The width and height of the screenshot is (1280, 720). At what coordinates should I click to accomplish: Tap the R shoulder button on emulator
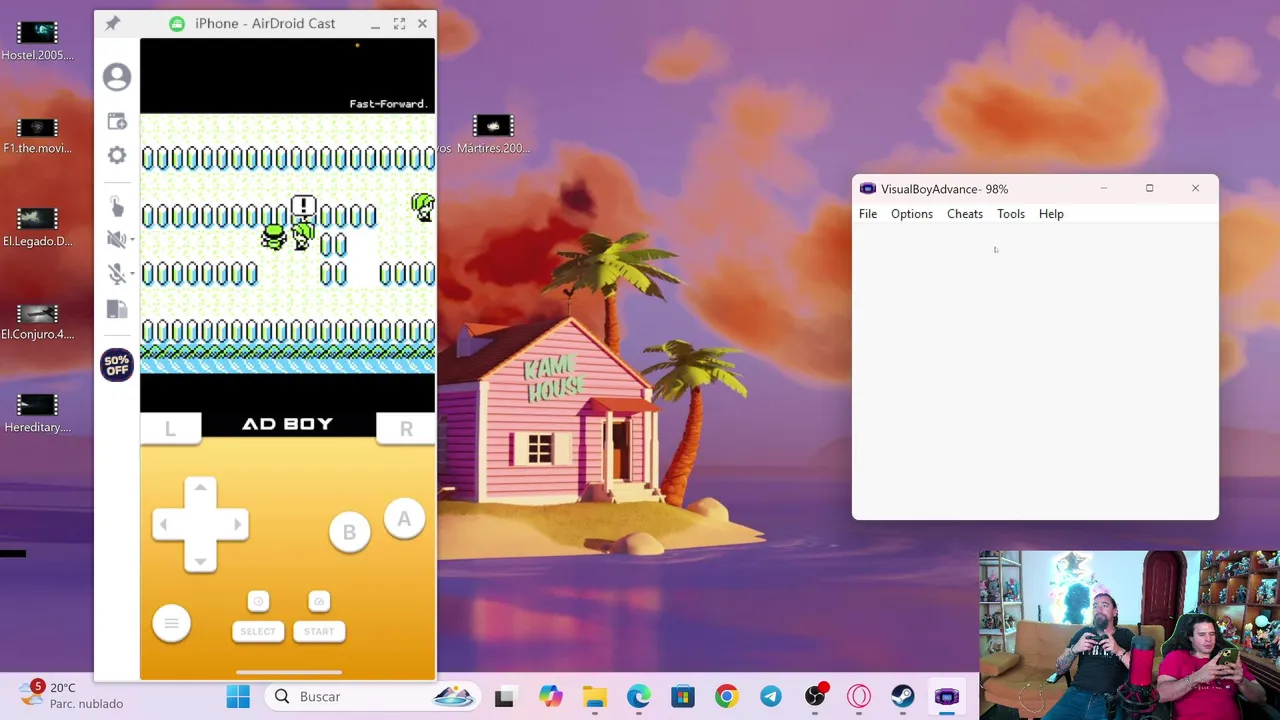[x=406, y=429]
